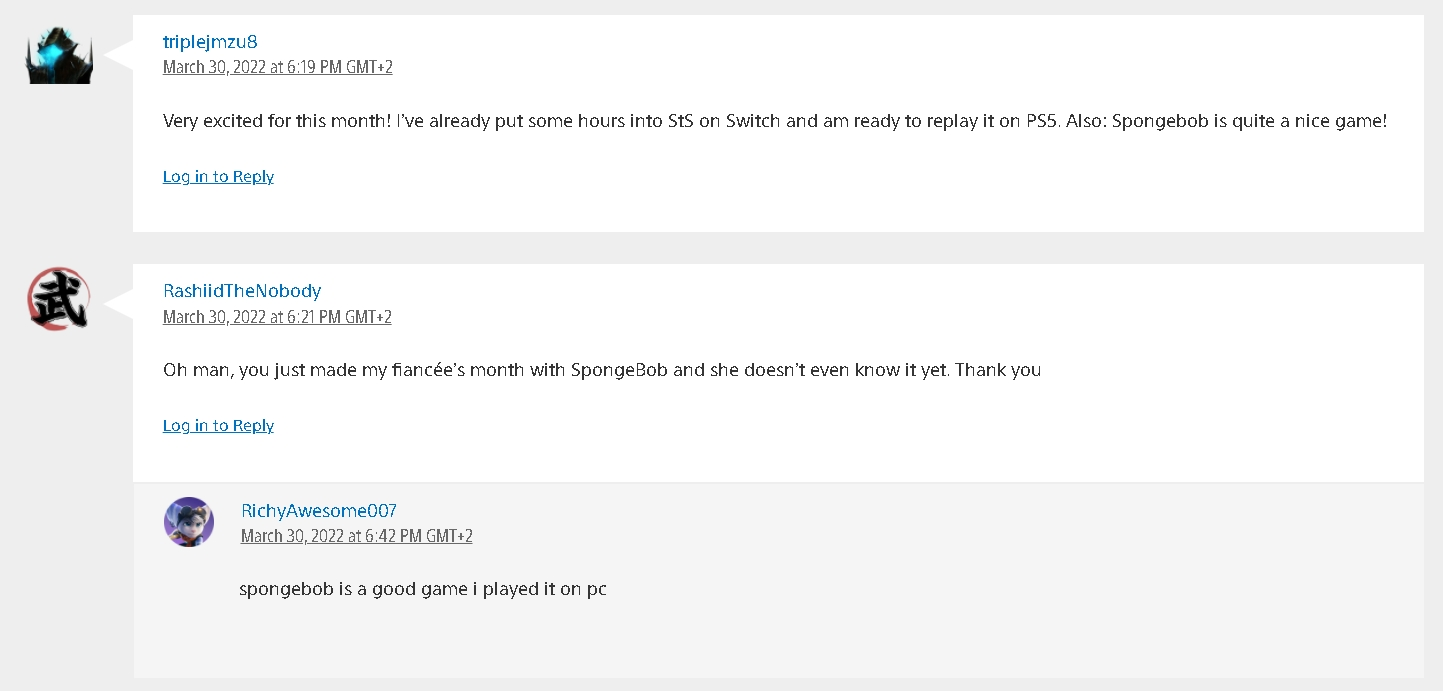Click the 6:19 PM comment timestamp

[x=277, y=67]
